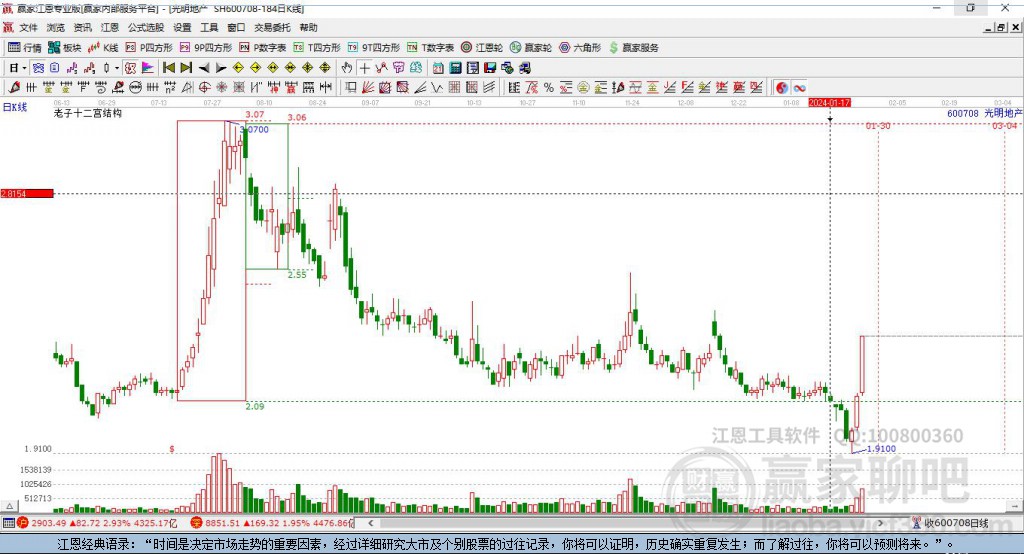The height and width of the screenshot is (554, 1024).
Task: Open the calculator tool icon
Action: pos(456,68)
